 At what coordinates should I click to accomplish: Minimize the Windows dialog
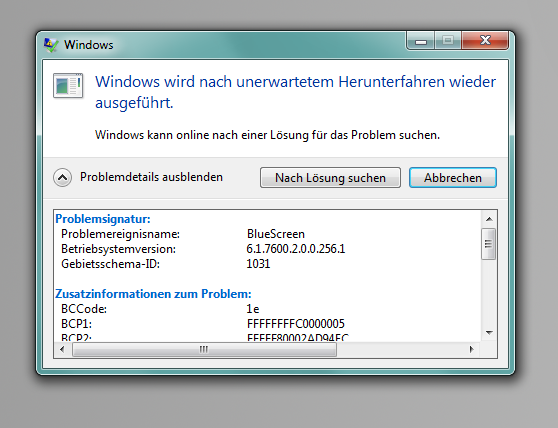(420, 41)
